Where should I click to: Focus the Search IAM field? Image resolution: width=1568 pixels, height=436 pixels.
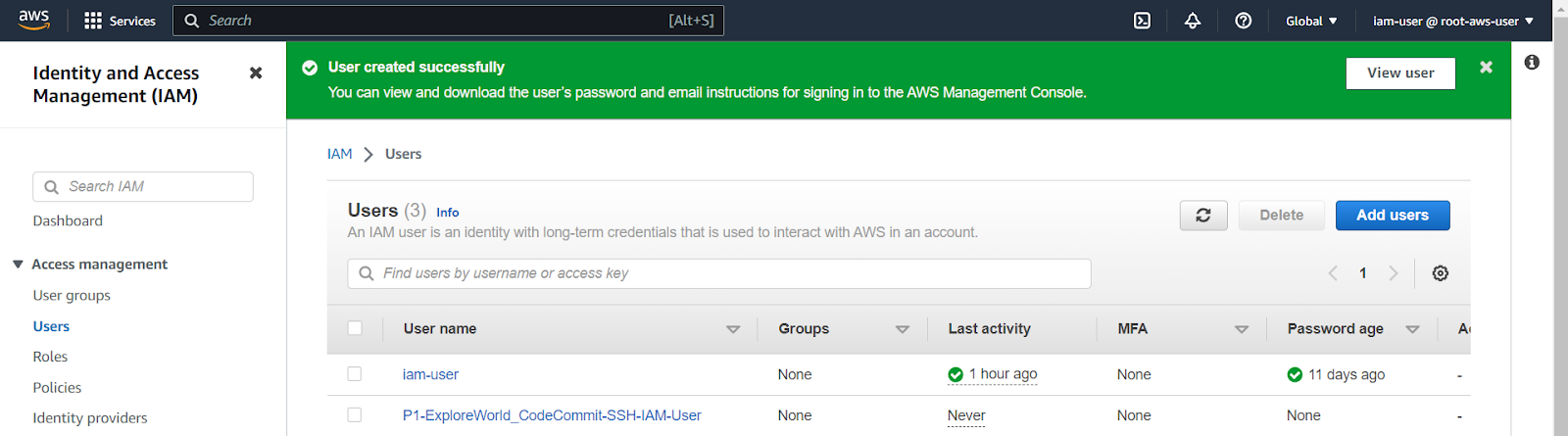[x=143, y=187]
